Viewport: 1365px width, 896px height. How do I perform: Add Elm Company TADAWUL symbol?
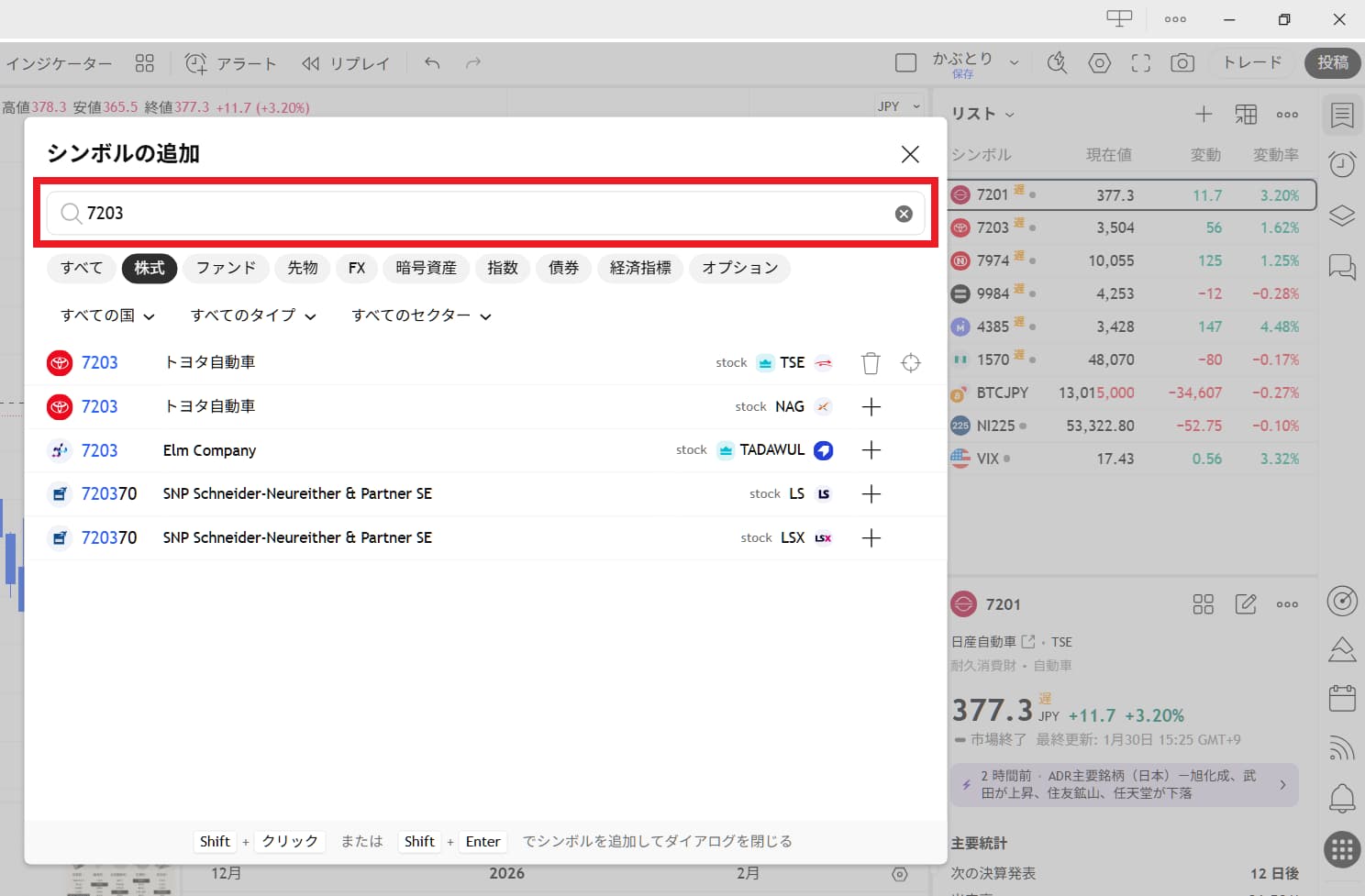pyautogui.click(x=871, y=450)
